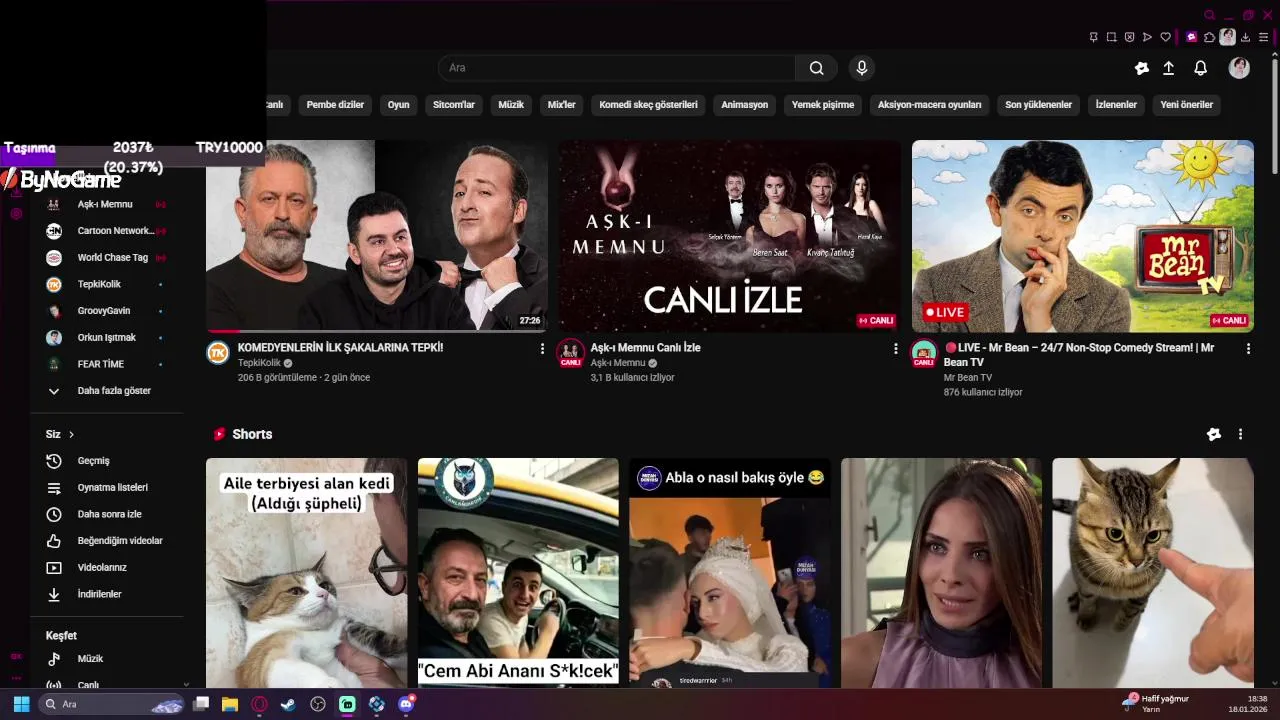Open Discord from the taskbar
1280x720 pixels.
coord(406,704)
